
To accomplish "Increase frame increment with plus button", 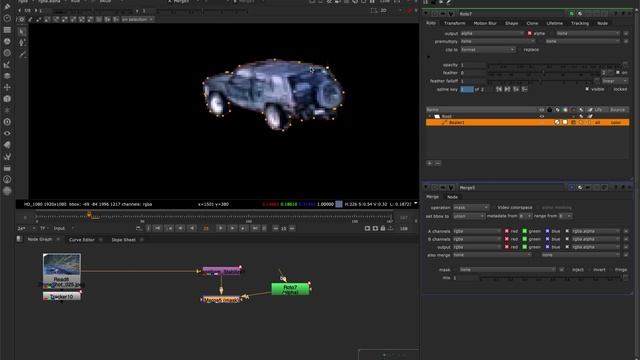I will pyautogui.click(x=292, y=229).
